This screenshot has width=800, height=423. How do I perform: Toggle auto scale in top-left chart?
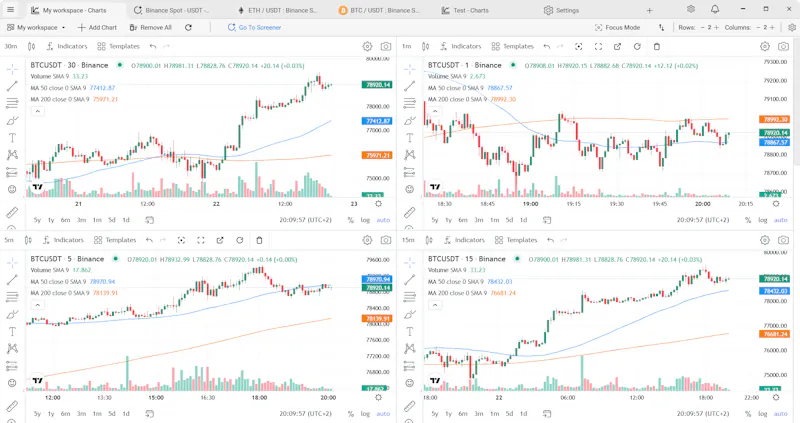(383, 220)
